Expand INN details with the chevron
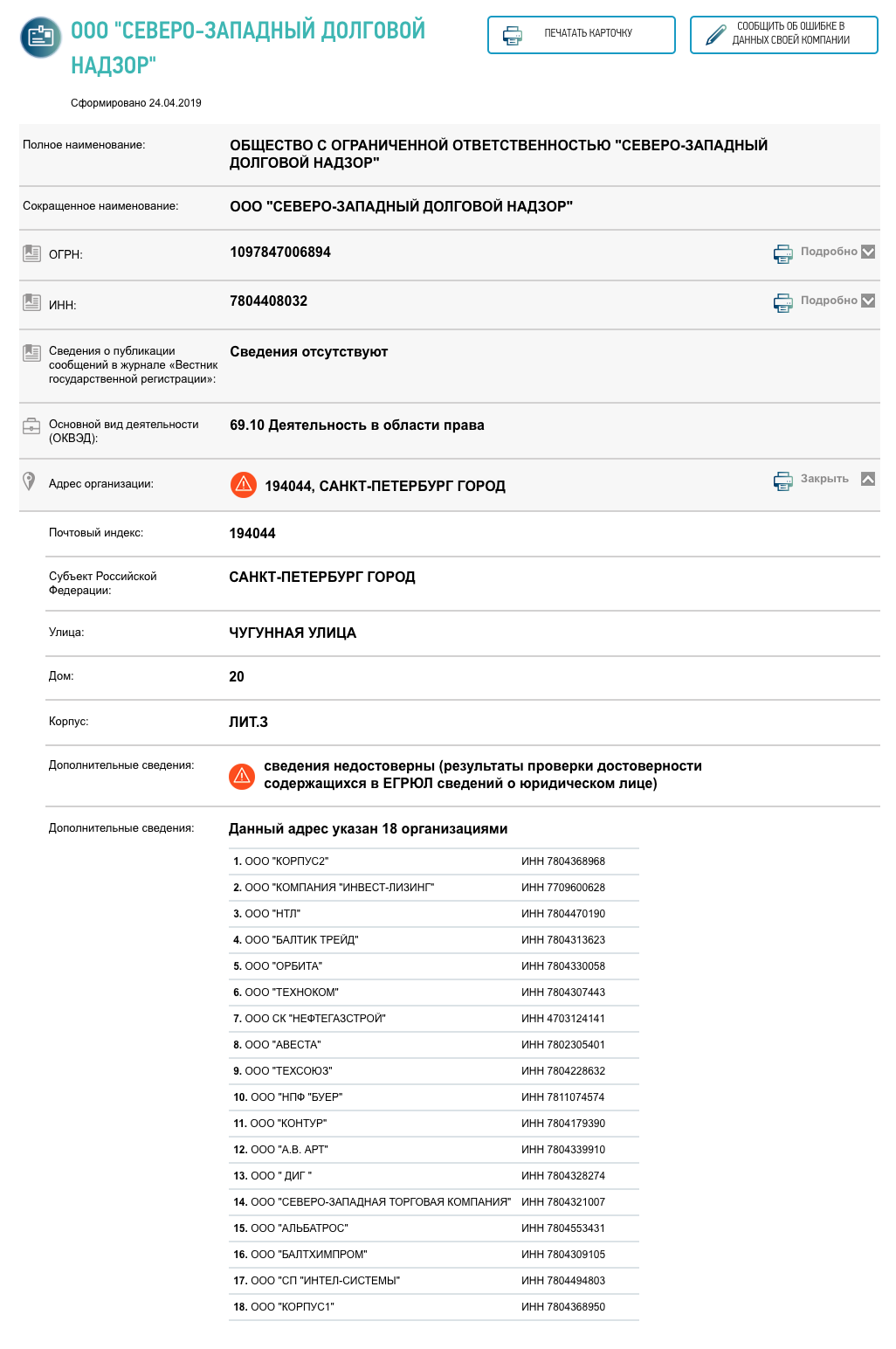 point(868,301)
